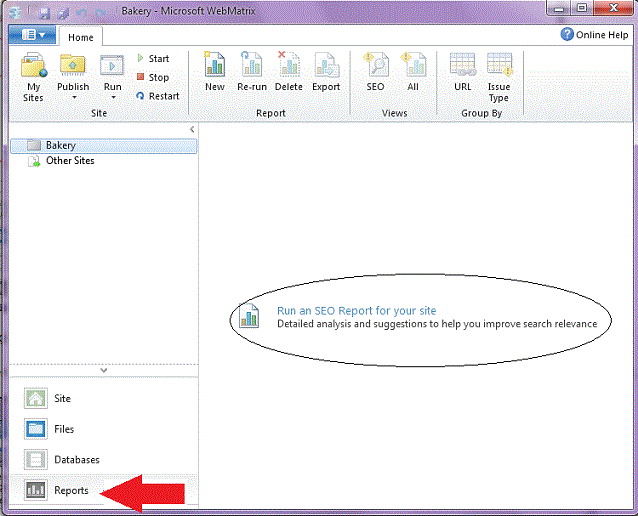
Task: Click the Redo icon in quick access toolbar
Action: tap(101, 14)
